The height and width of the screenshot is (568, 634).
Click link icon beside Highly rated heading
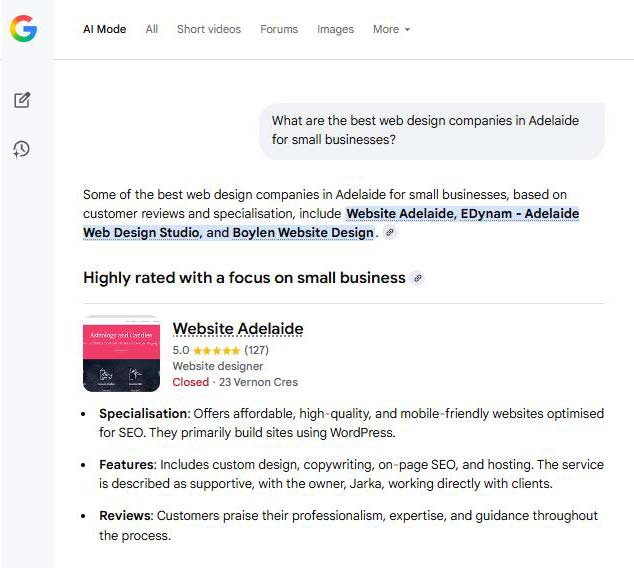(x=417, y=278)
